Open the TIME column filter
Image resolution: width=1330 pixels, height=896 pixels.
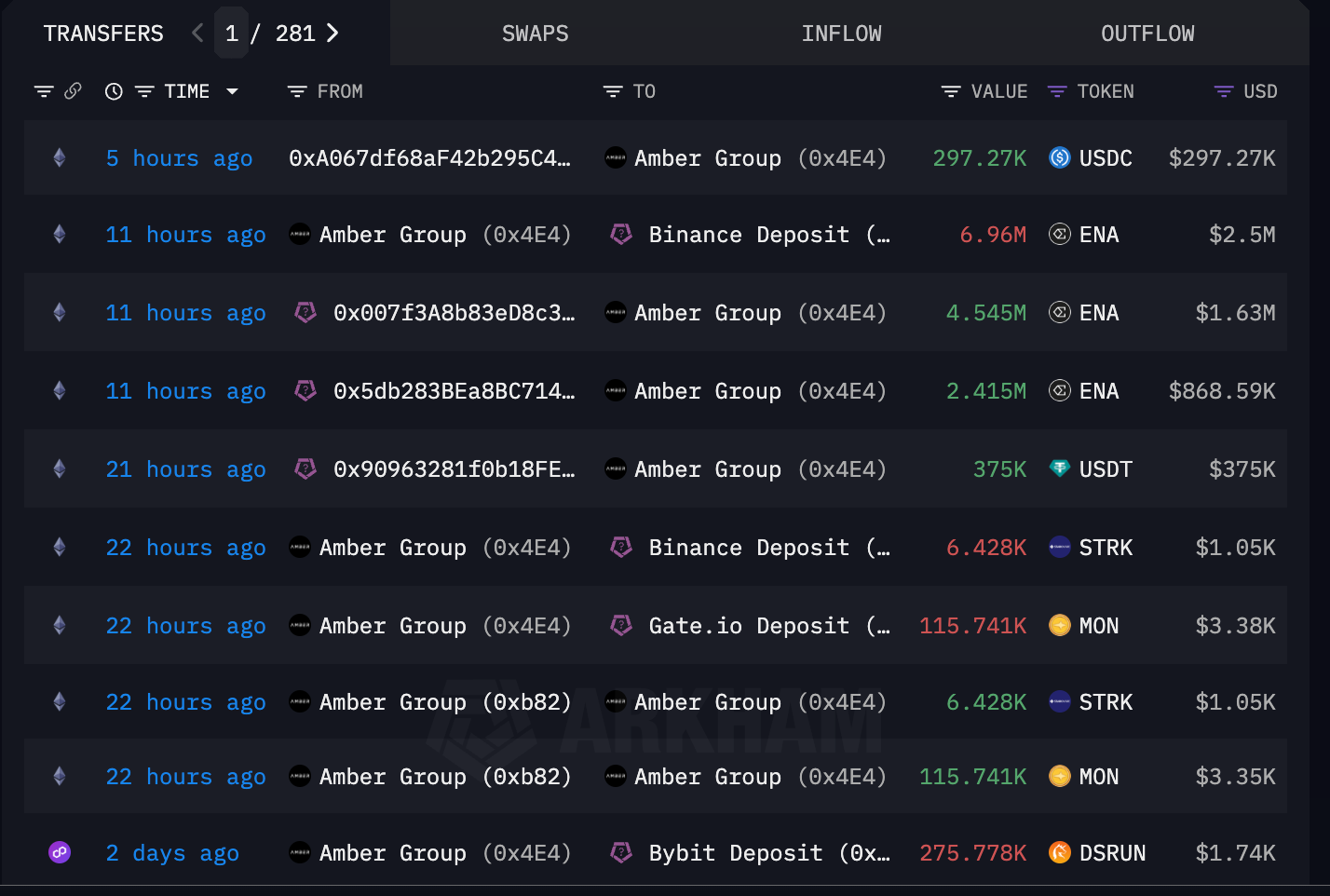144,91
